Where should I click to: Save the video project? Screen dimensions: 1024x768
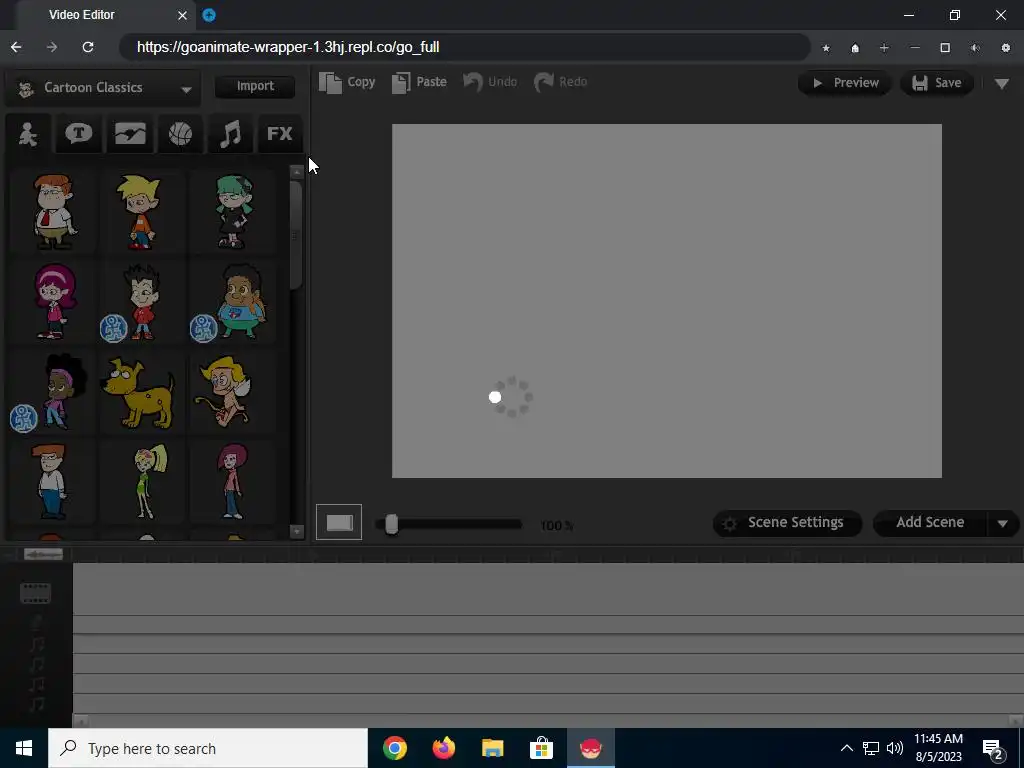[x=936, y=83]
